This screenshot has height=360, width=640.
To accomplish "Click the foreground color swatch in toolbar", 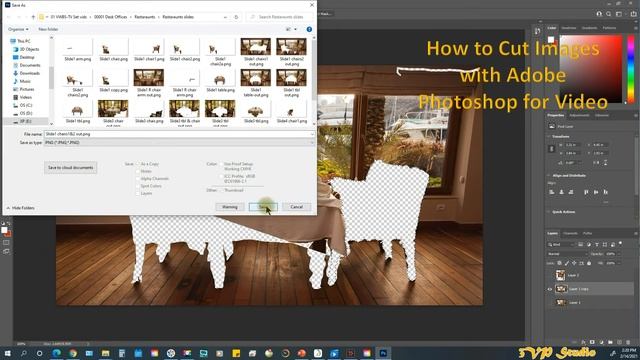I will (4, 230).
